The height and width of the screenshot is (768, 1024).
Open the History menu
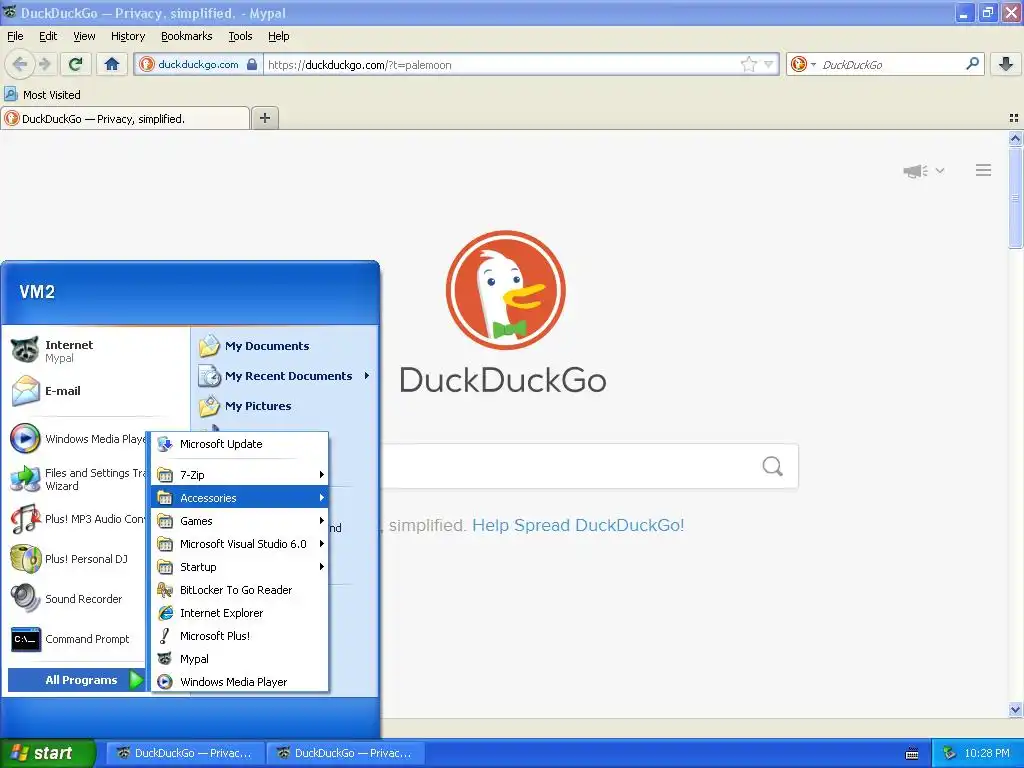128,36
